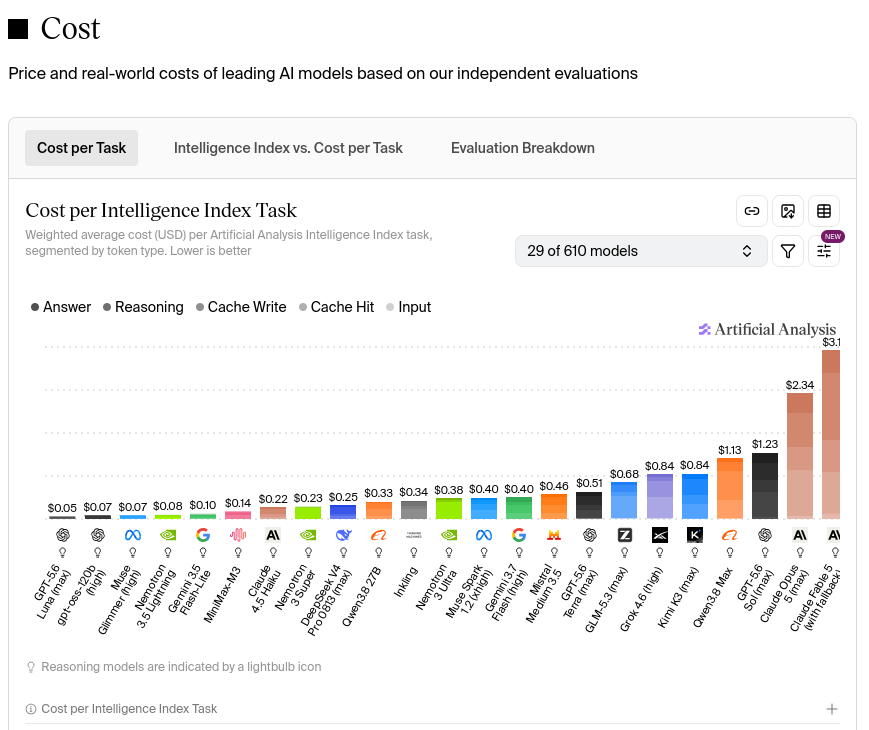The image size is (869, 730).
Task: Click the '$0.25' value label
Action: [343, 497]
